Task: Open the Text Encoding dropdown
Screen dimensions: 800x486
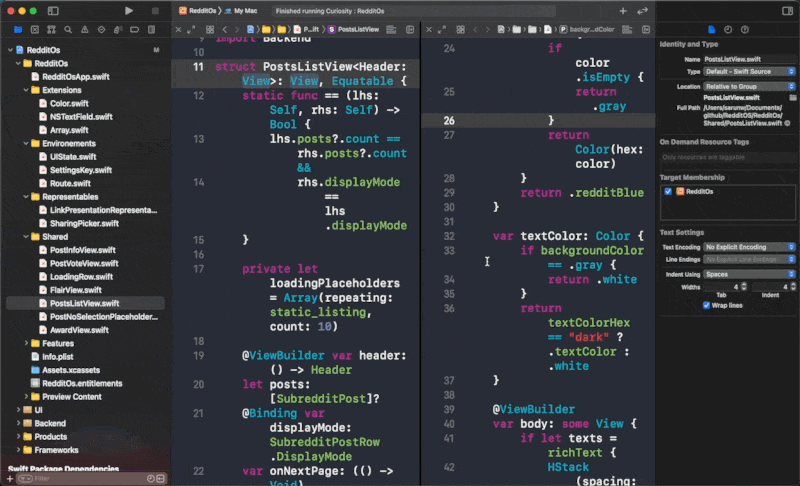Action: 750,246
